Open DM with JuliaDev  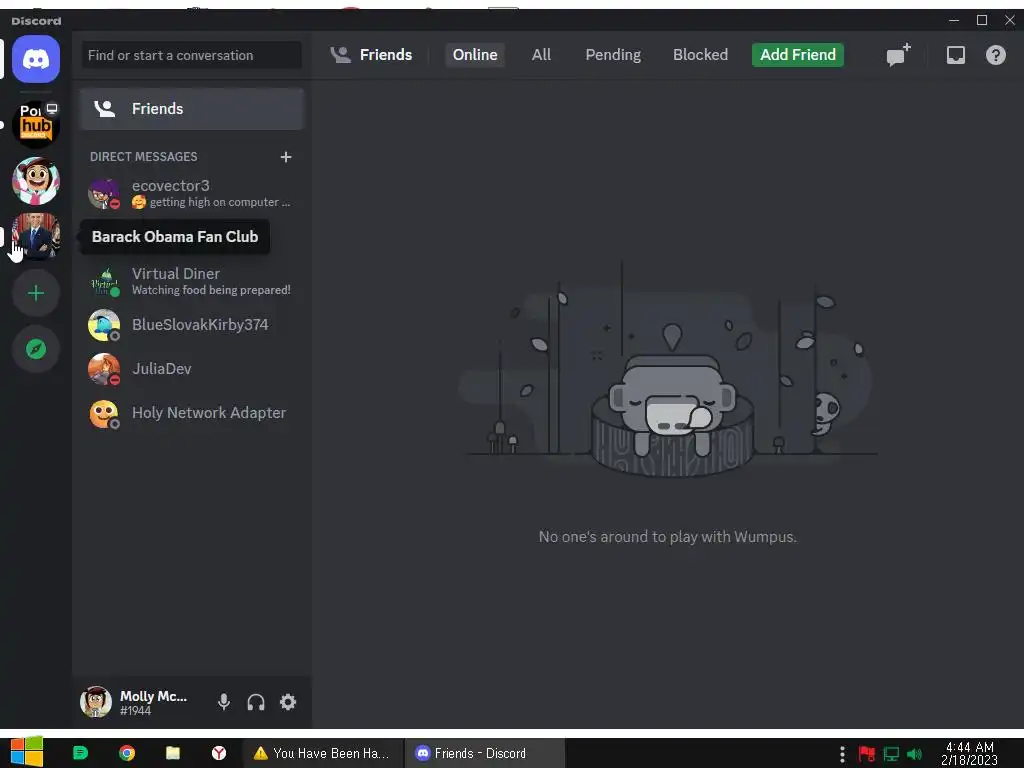(192, 369)
